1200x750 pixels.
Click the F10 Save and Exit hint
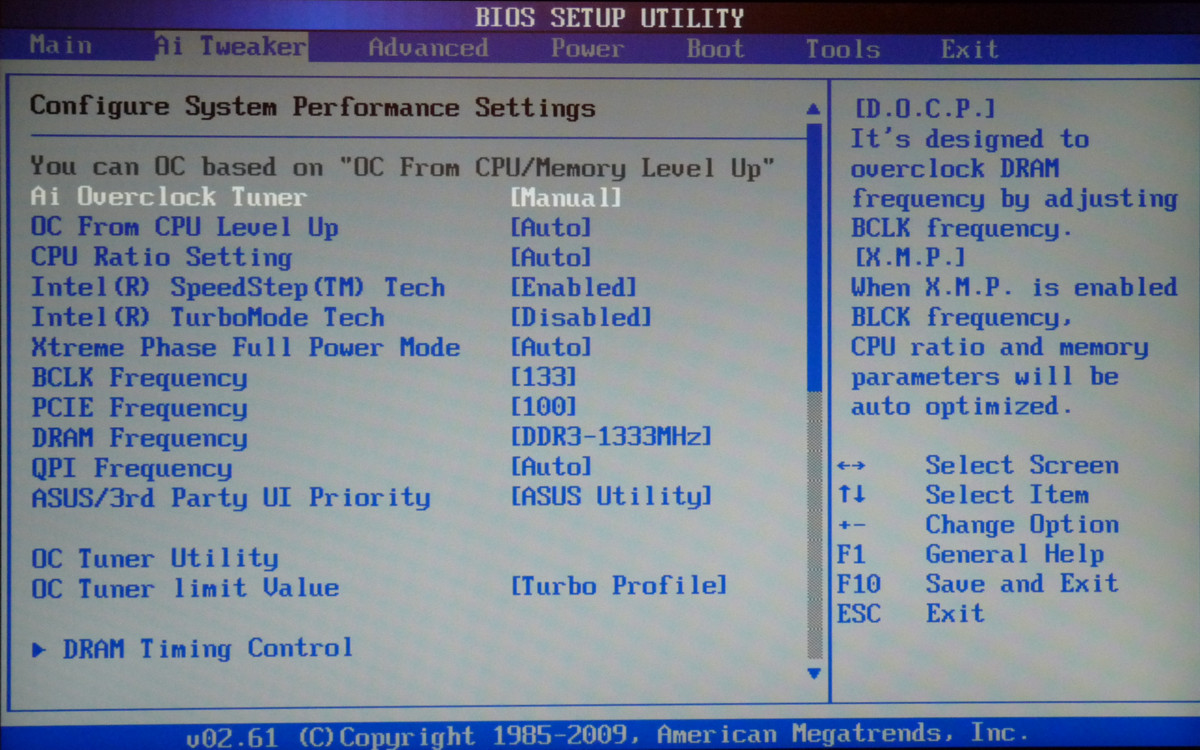click(977, 584)
